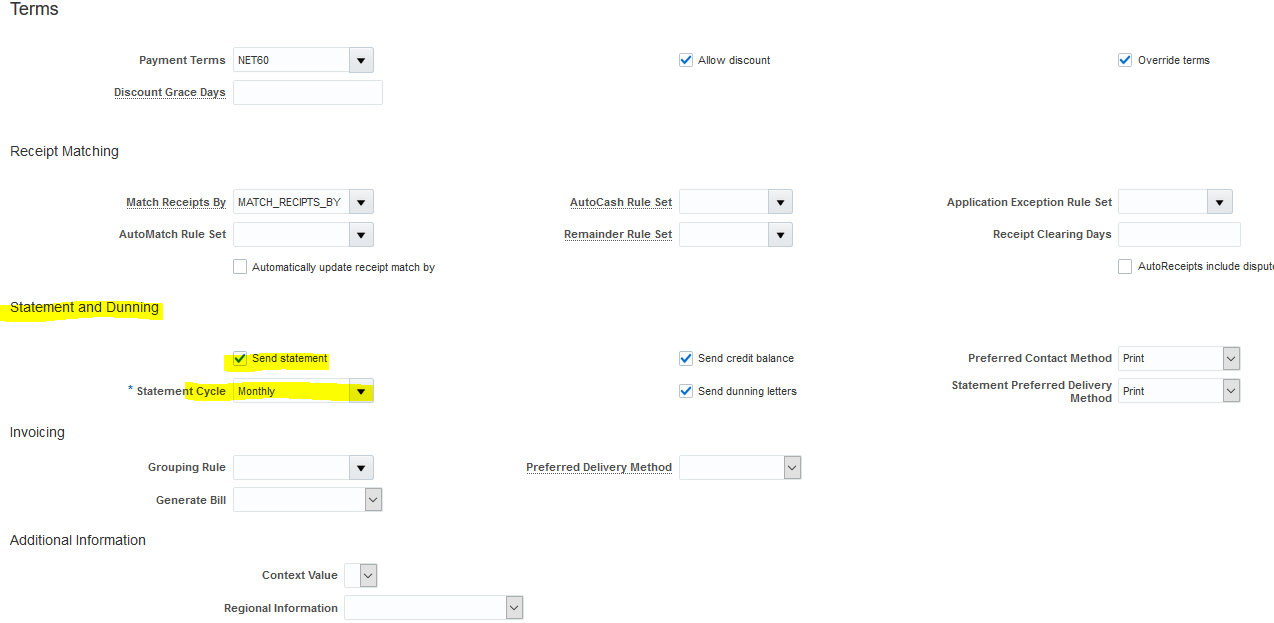
Task: Open the Statement Preferred Delivery Method dropdown
Action: pyautogui.click(x=1231, y=390)
